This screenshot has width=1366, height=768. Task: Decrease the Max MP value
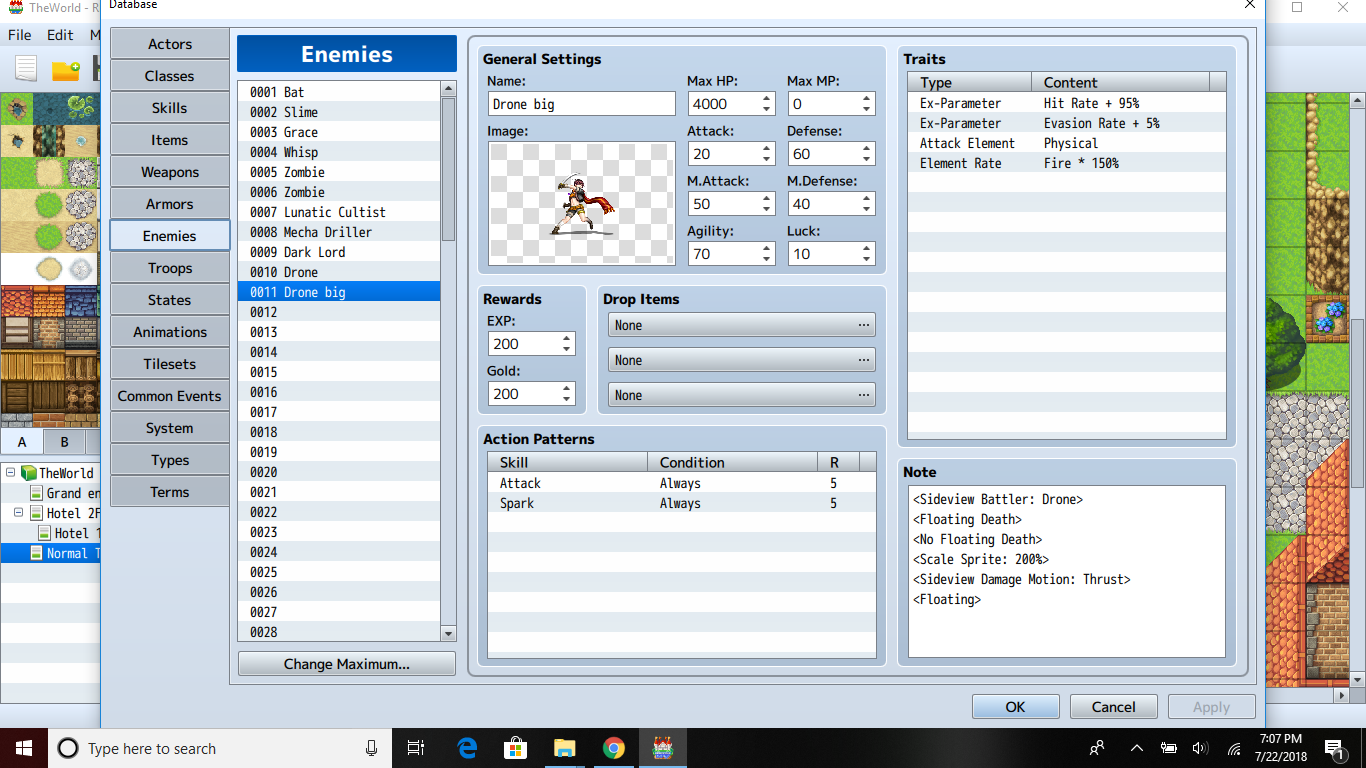tap(867, 109)
